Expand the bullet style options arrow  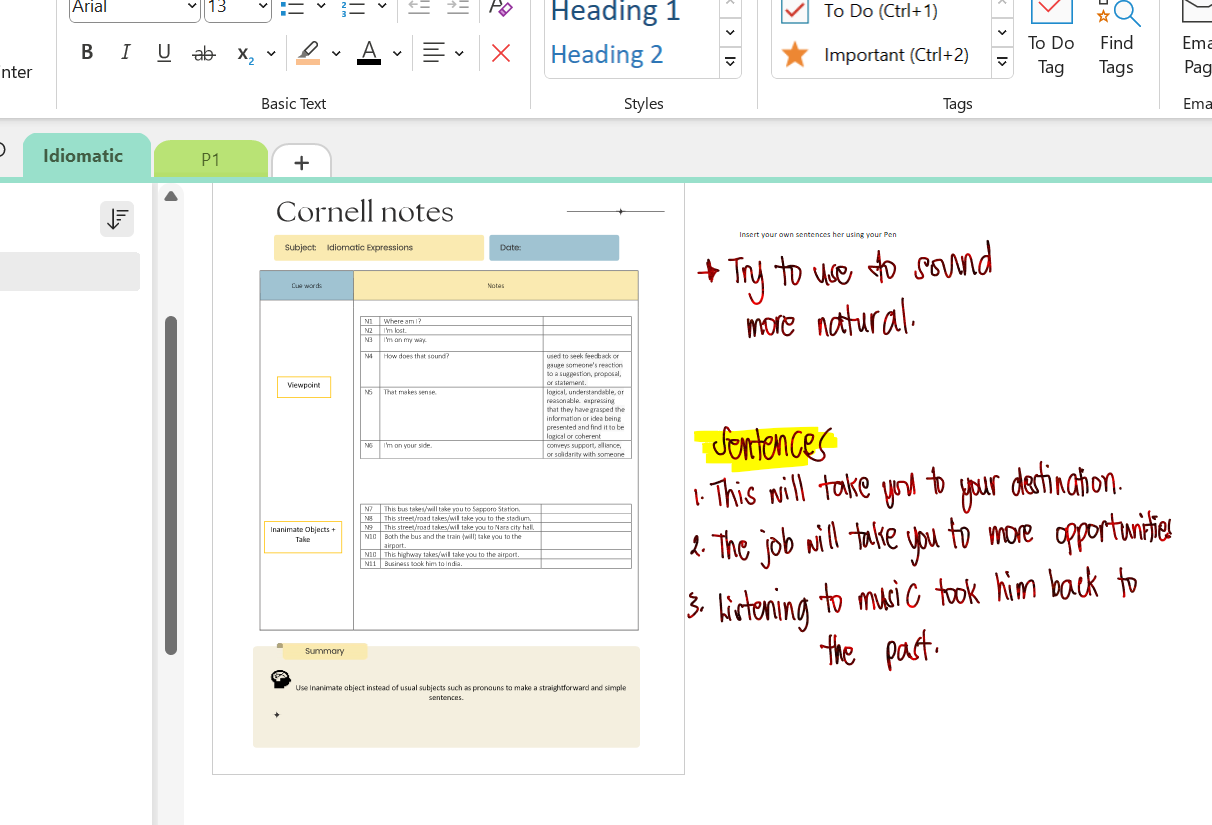click(321, 8)
